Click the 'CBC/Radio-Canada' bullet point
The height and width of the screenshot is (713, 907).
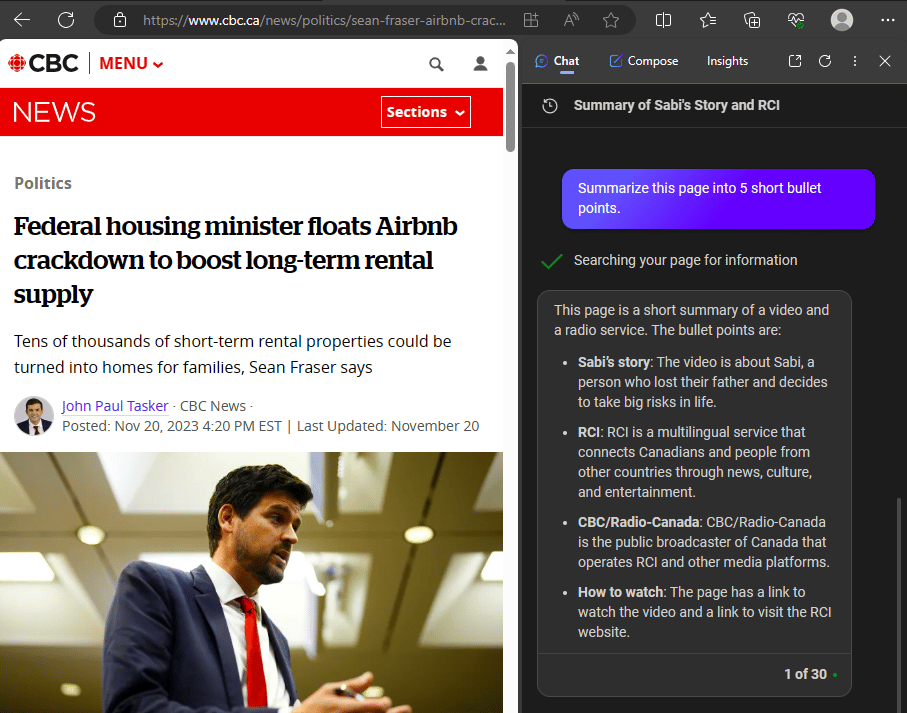pos(703,542)
